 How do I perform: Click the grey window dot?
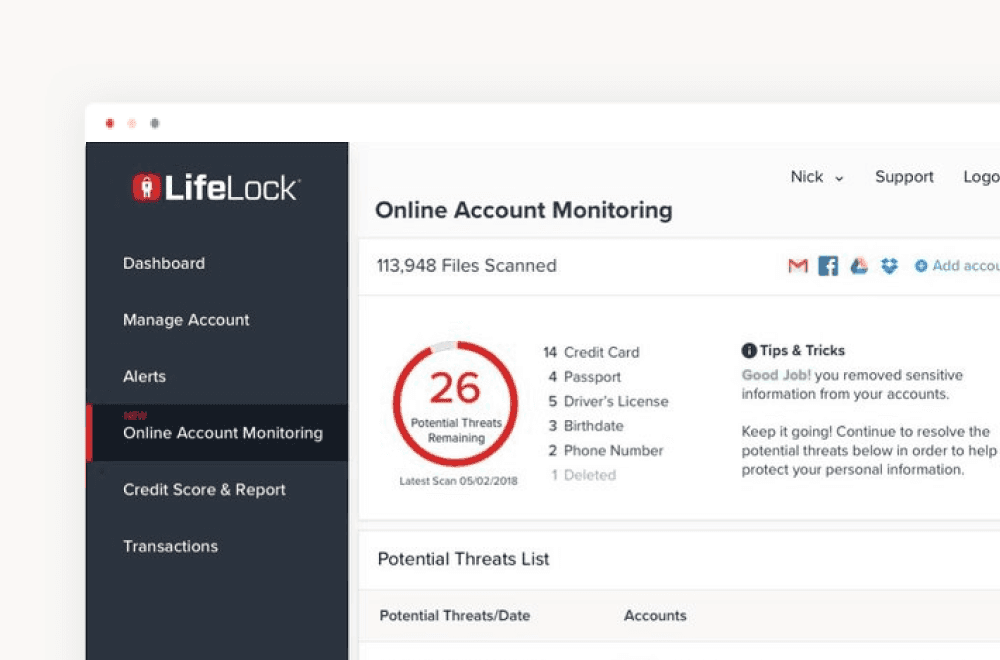point(154,123)
